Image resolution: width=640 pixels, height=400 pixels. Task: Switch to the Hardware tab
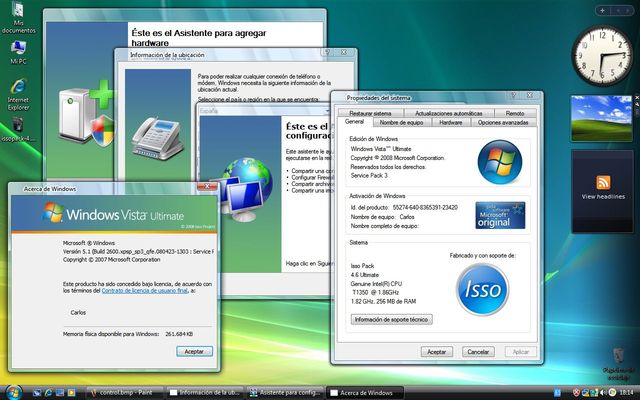pos(451,122)
